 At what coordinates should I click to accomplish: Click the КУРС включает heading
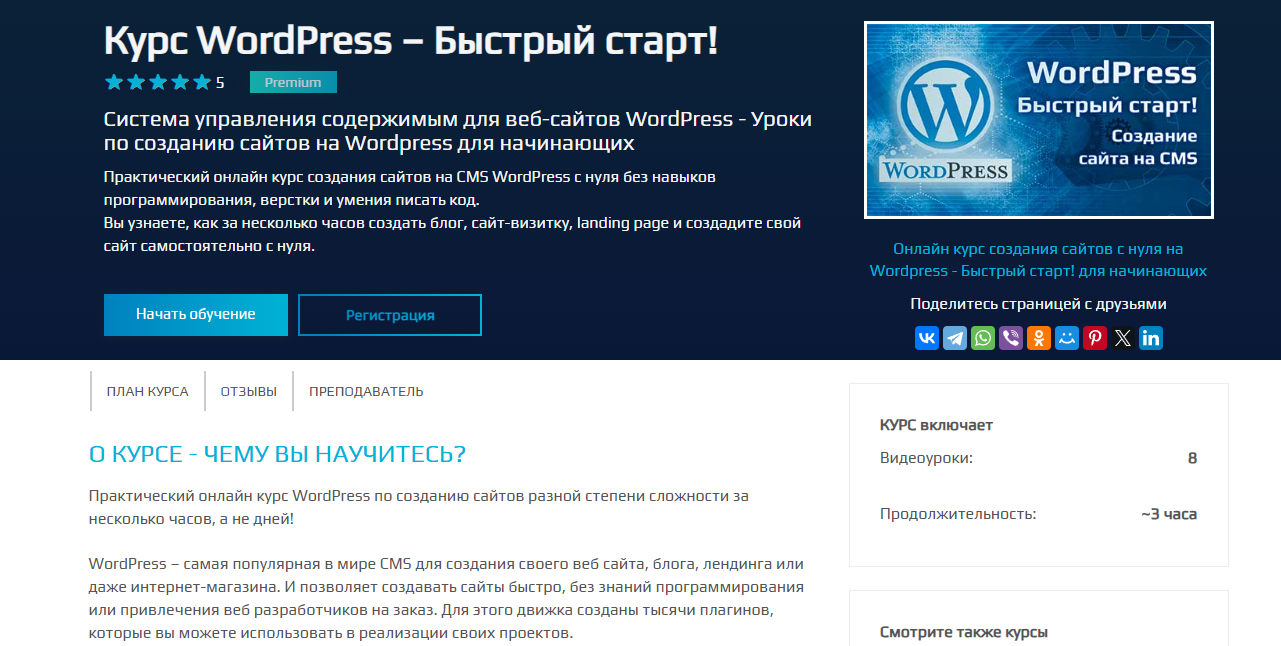pyautogui.click(x=936, y=425)
